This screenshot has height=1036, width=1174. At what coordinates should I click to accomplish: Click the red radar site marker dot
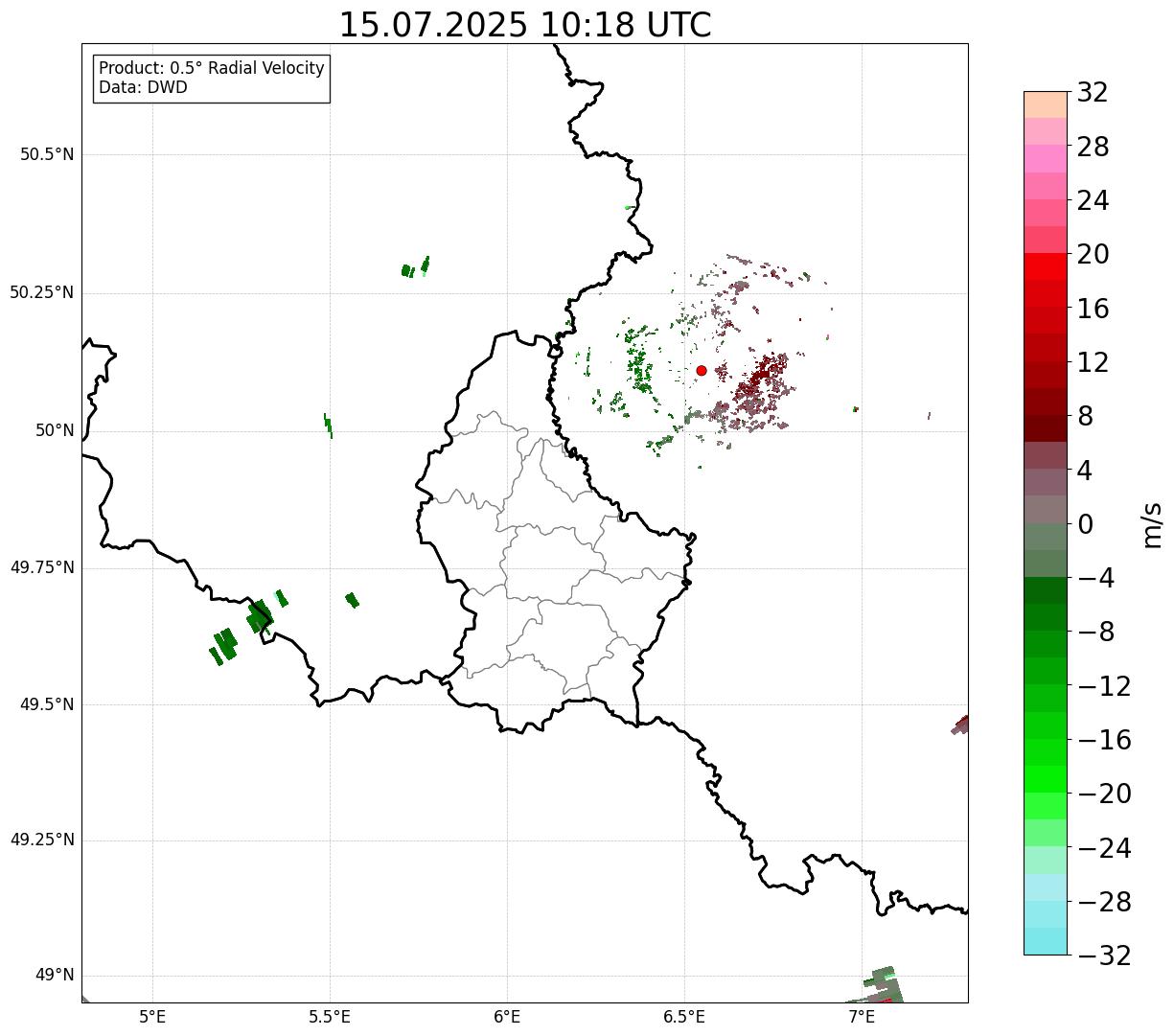tap(702, 370)
